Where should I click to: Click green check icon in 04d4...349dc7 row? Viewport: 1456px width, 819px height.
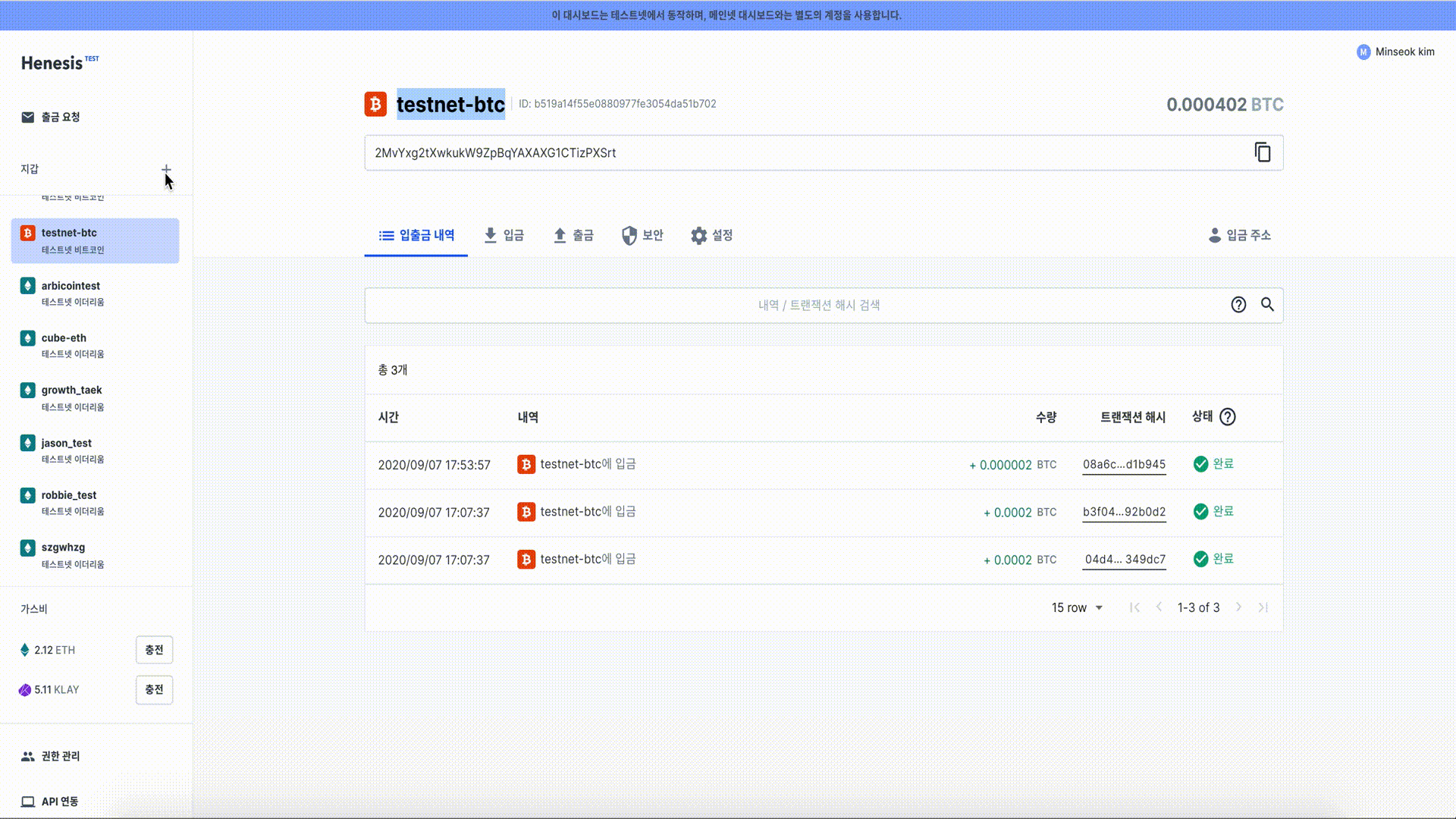pyautogui.click(x=1200, y=559)
